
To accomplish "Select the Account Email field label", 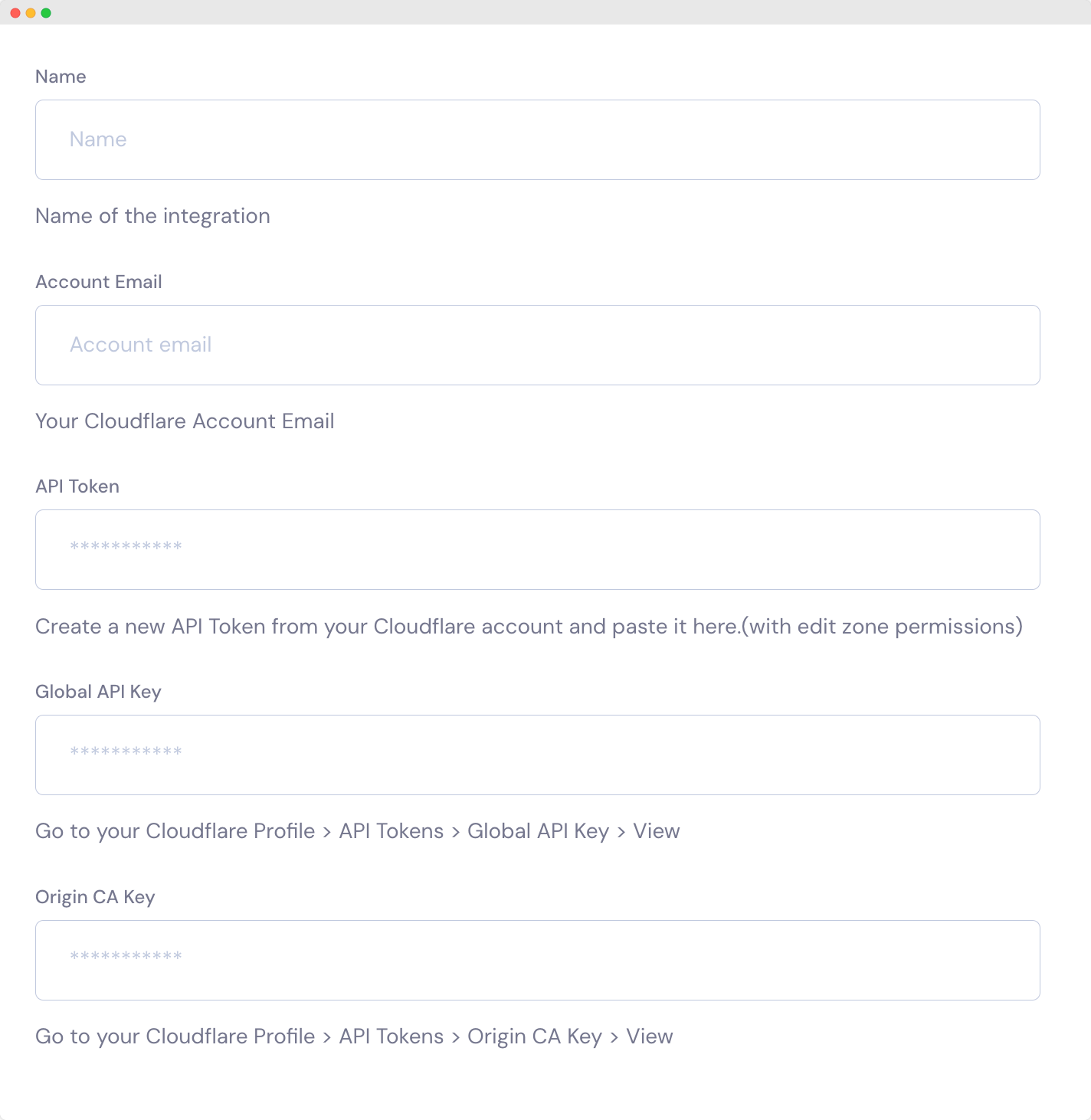I will point(98,281).
